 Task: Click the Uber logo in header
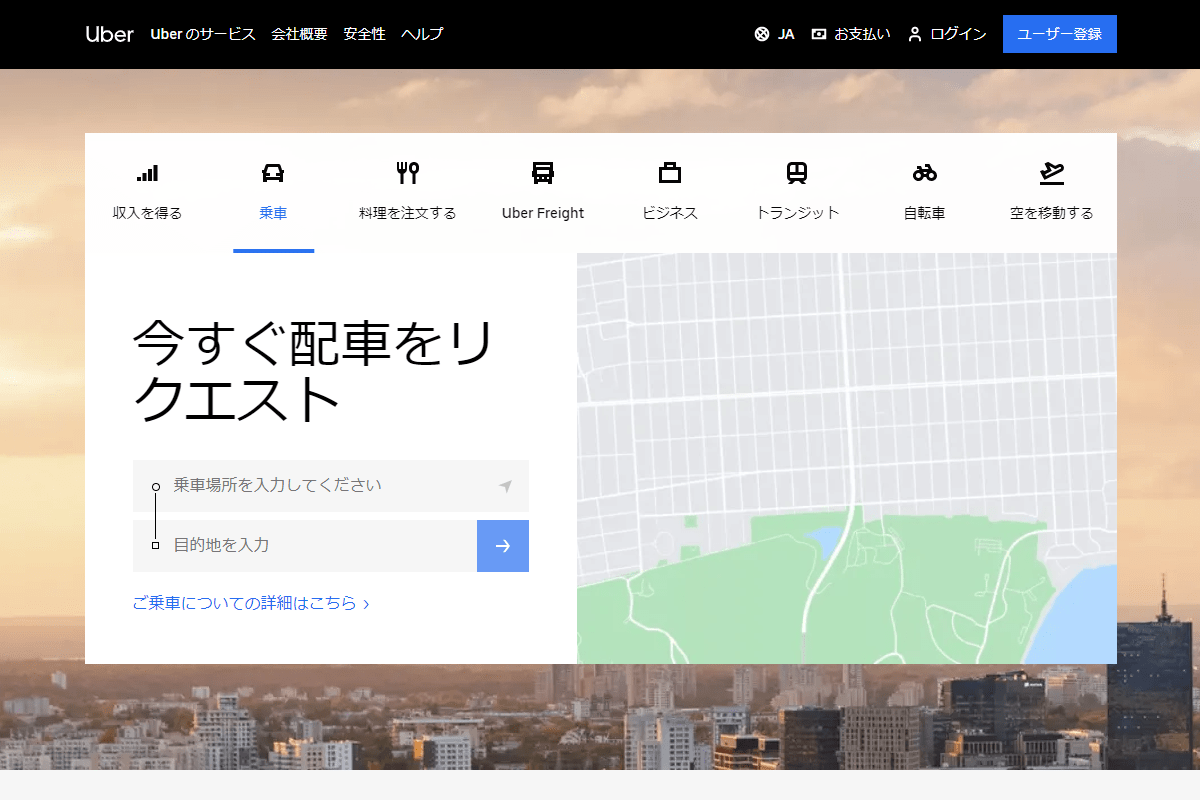109,34
